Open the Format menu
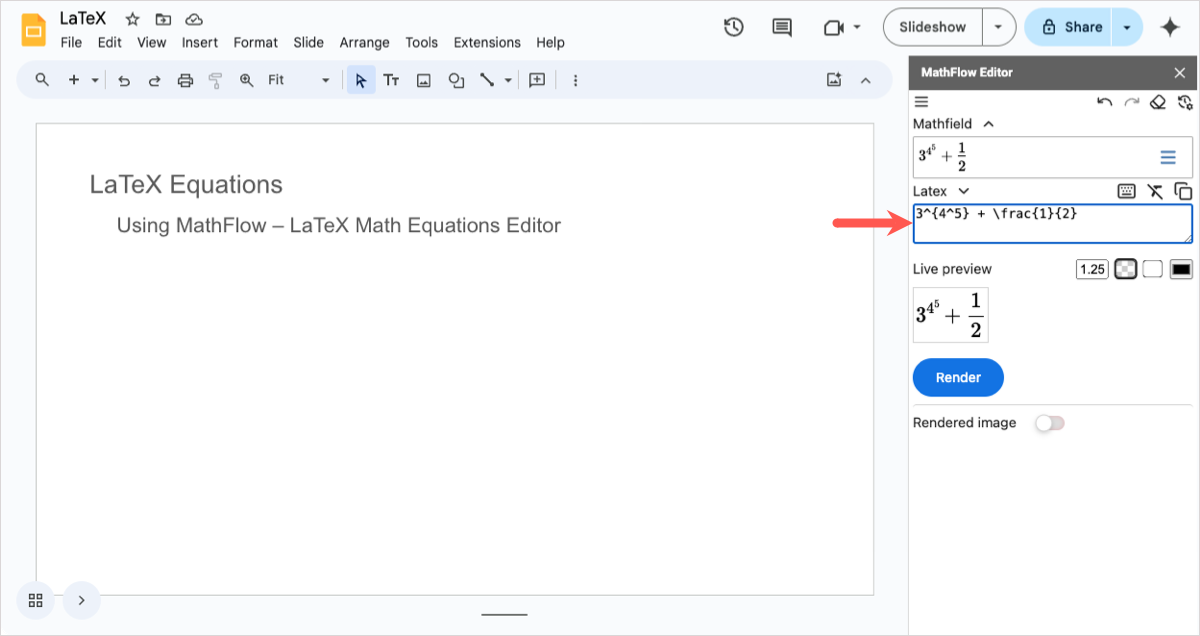 (x=256, y=43)
